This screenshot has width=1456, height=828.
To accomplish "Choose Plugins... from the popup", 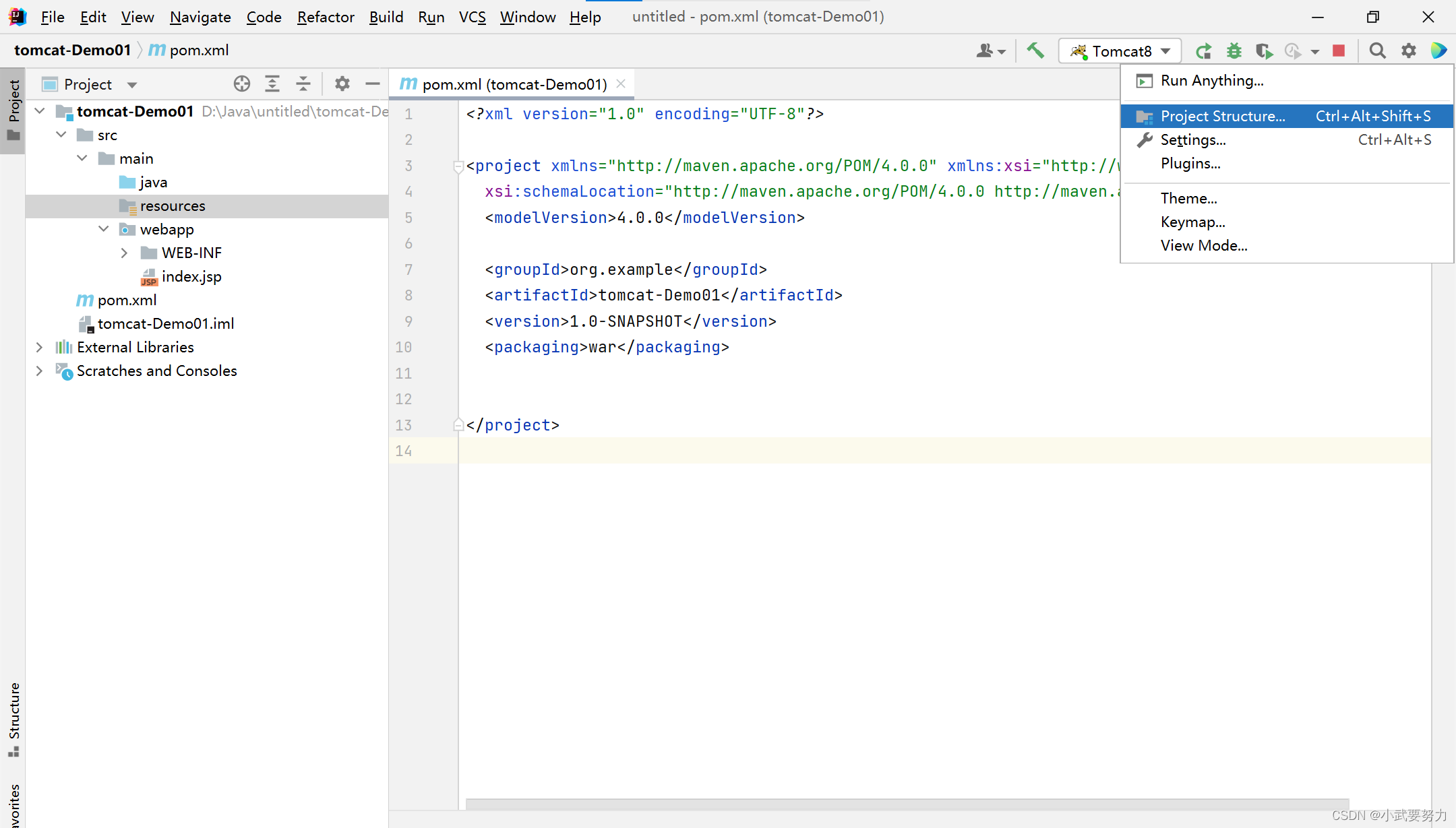I will pyautogui.click(x=1190, y=164).
